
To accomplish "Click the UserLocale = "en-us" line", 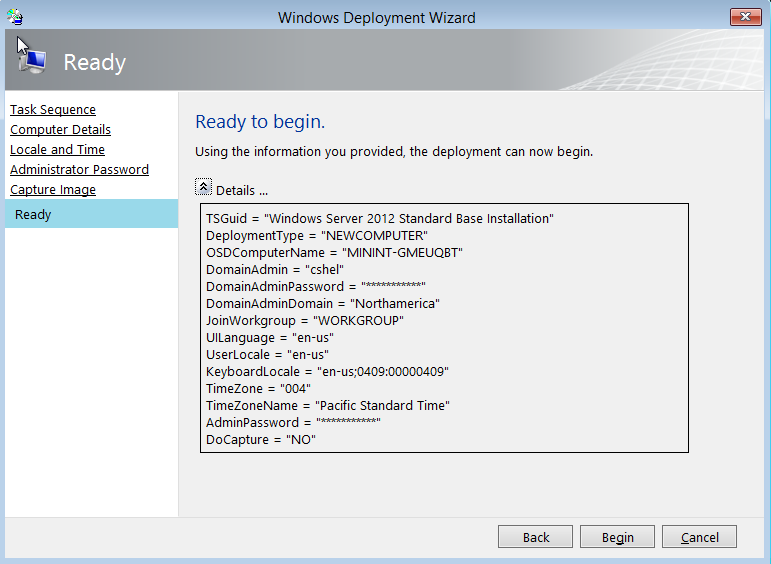I will click(x=267, y=355).
